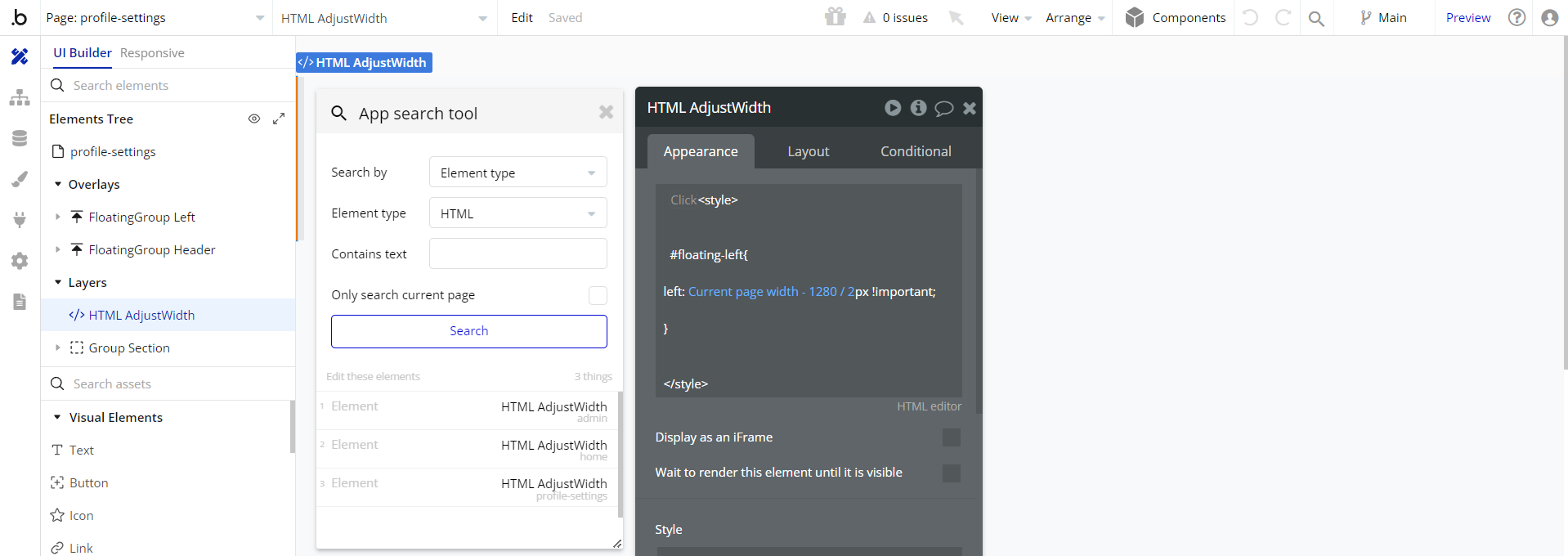Expand Group Section in tree
1568x556 pixels.
[58, 347]
